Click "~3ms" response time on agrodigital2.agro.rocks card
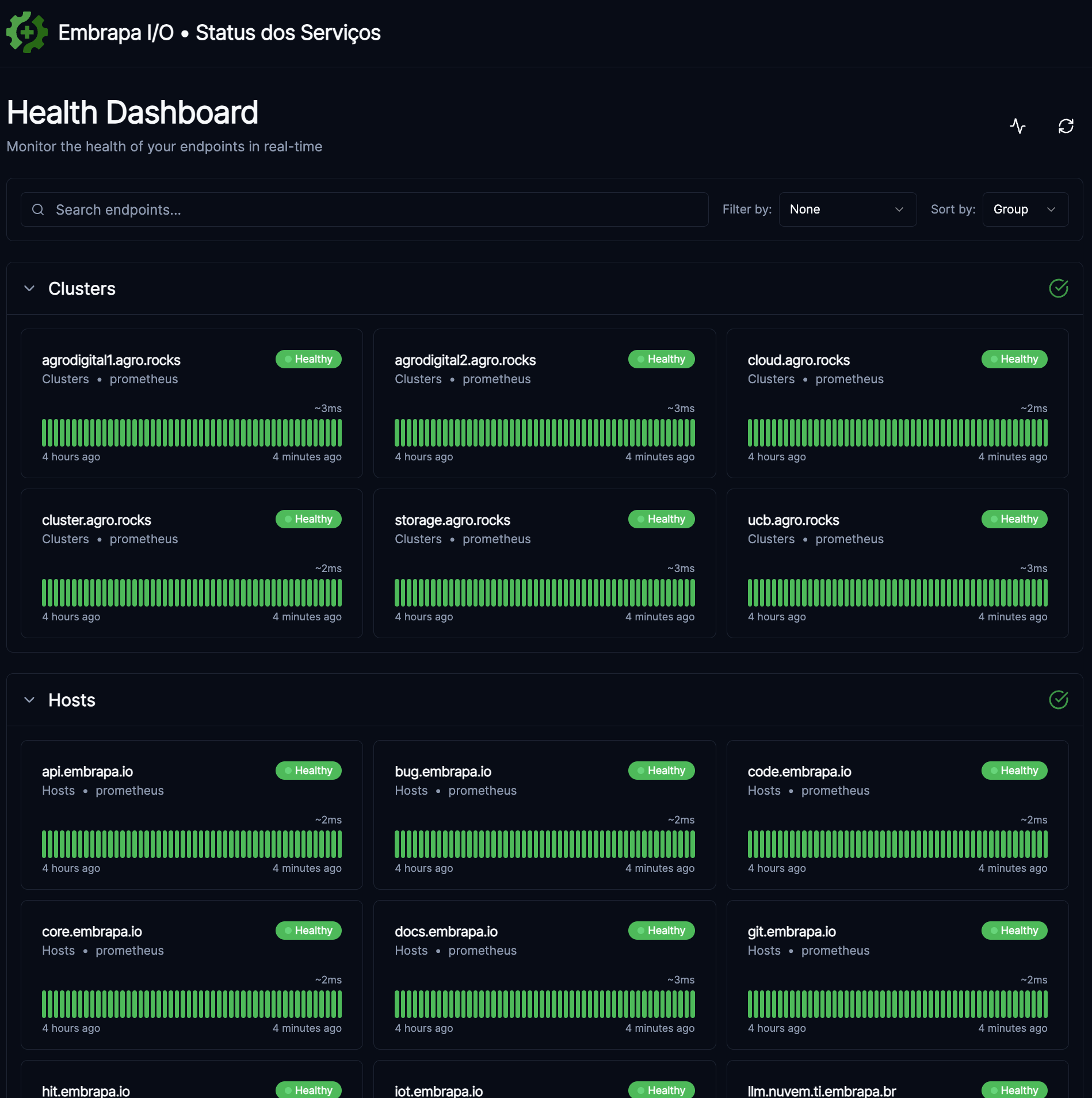The height and width of the screenshot is (1098, 1092). (x=681, y=408)
